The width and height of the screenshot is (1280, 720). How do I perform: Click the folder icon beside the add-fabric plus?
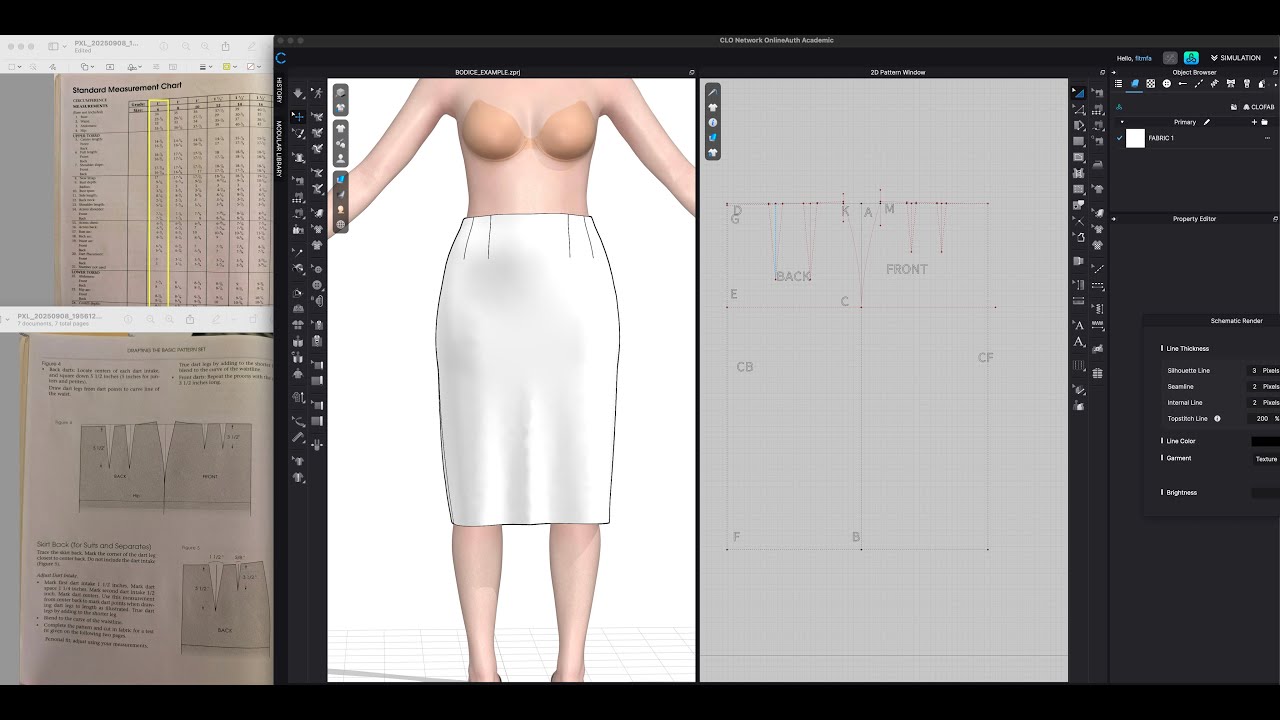point(1265,122)
